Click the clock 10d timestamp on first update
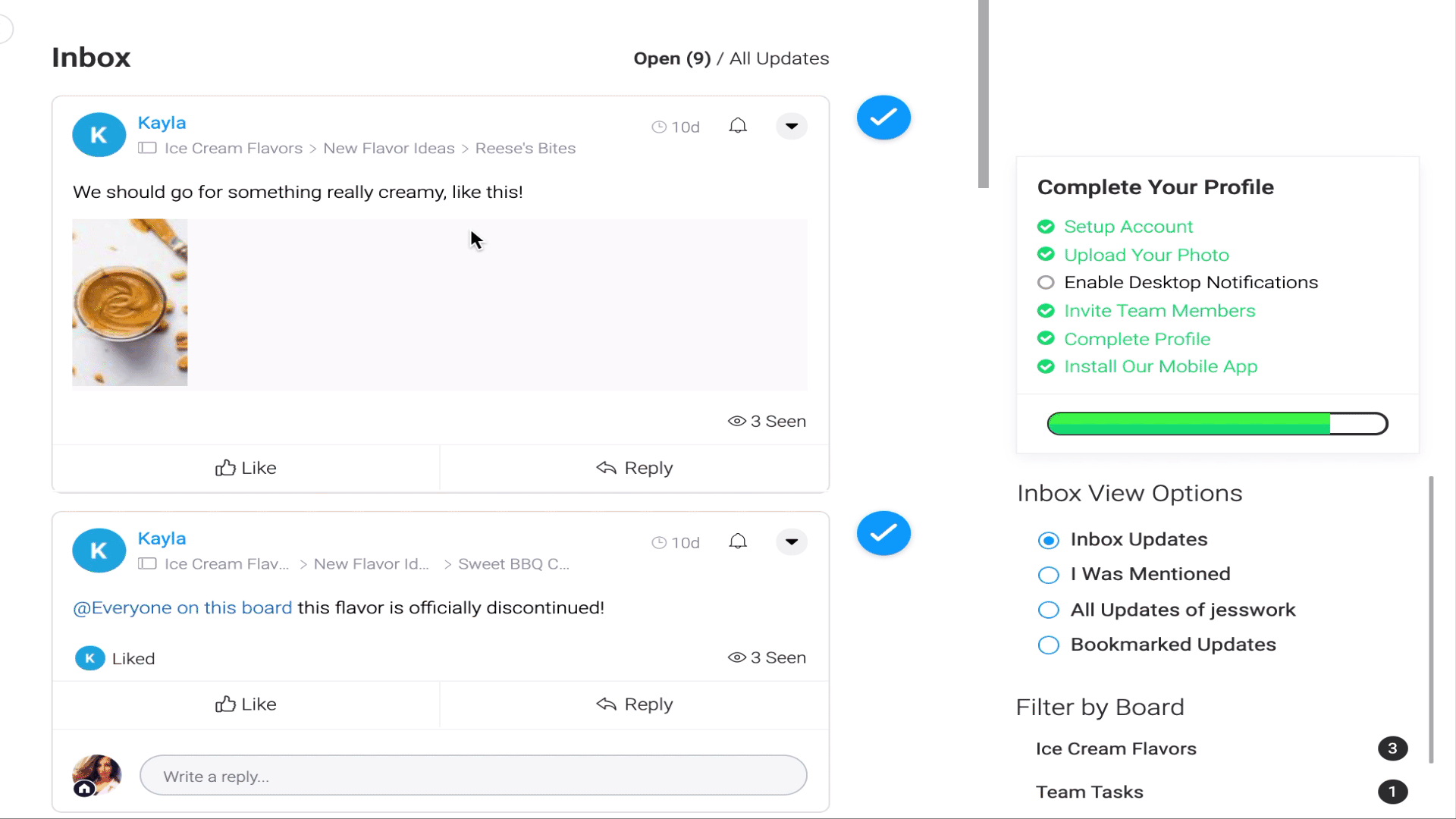Screen dimensions: 1456x819 coord(676,127)
